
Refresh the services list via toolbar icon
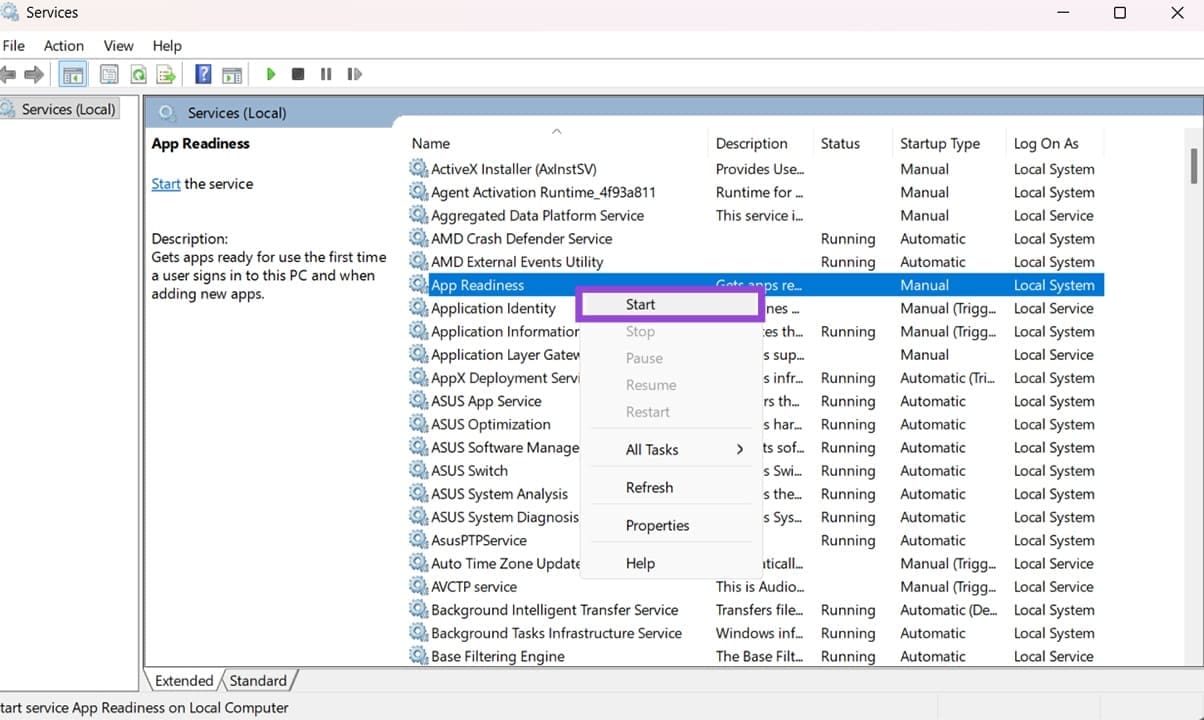138,74
